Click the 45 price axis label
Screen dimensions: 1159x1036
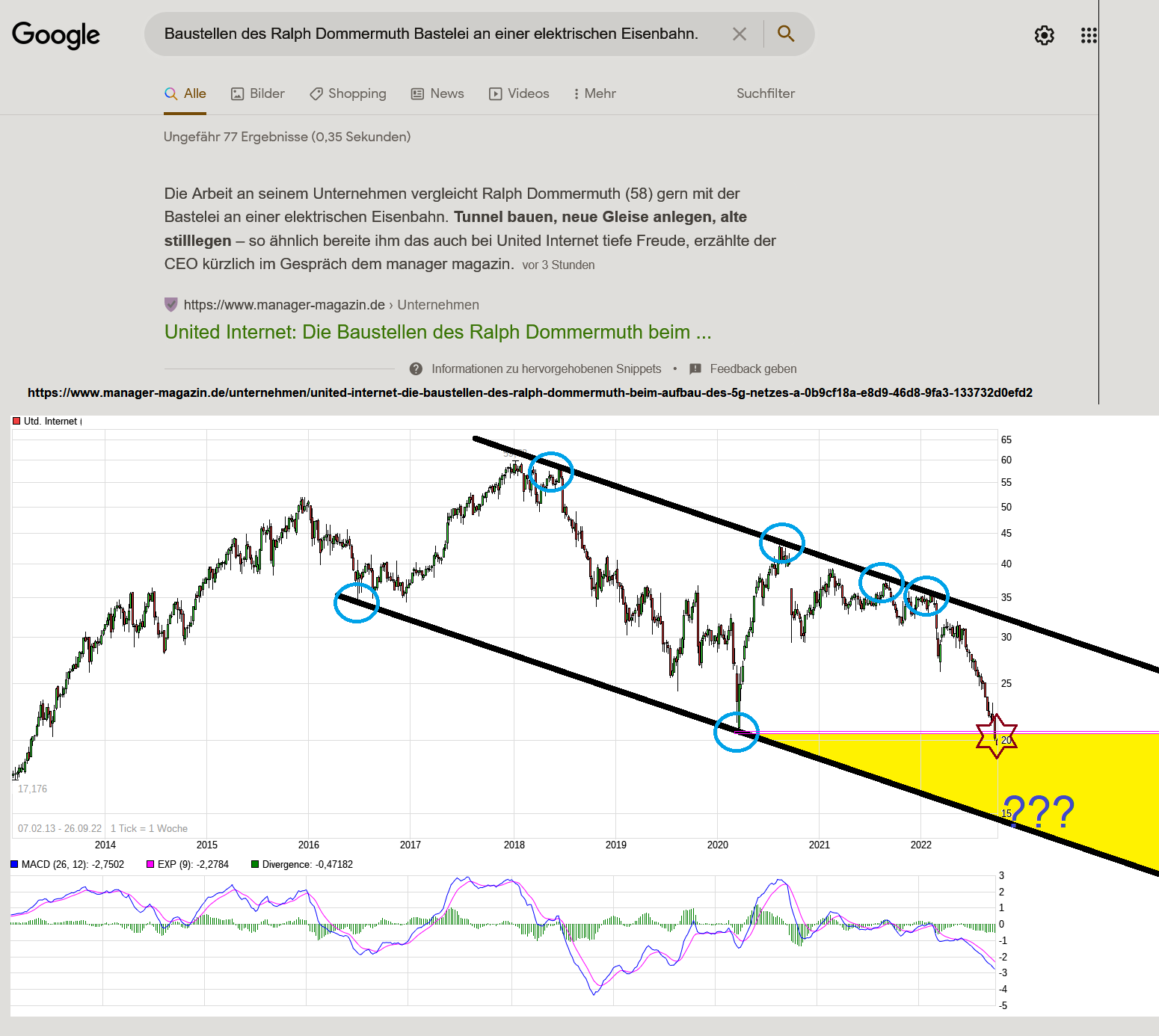click(x=1006, y=533)
